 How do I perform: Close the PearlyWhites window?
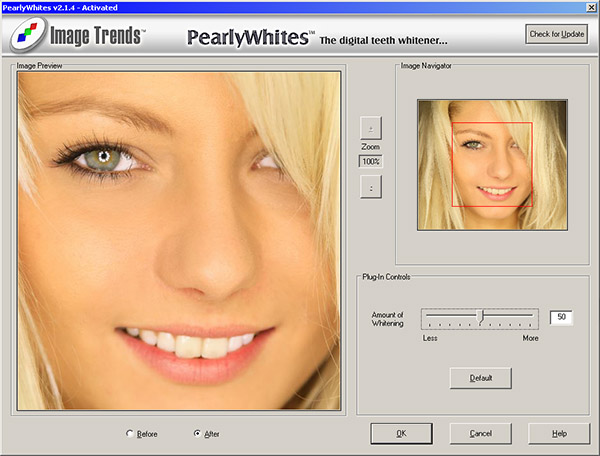[x=591, y=7]
